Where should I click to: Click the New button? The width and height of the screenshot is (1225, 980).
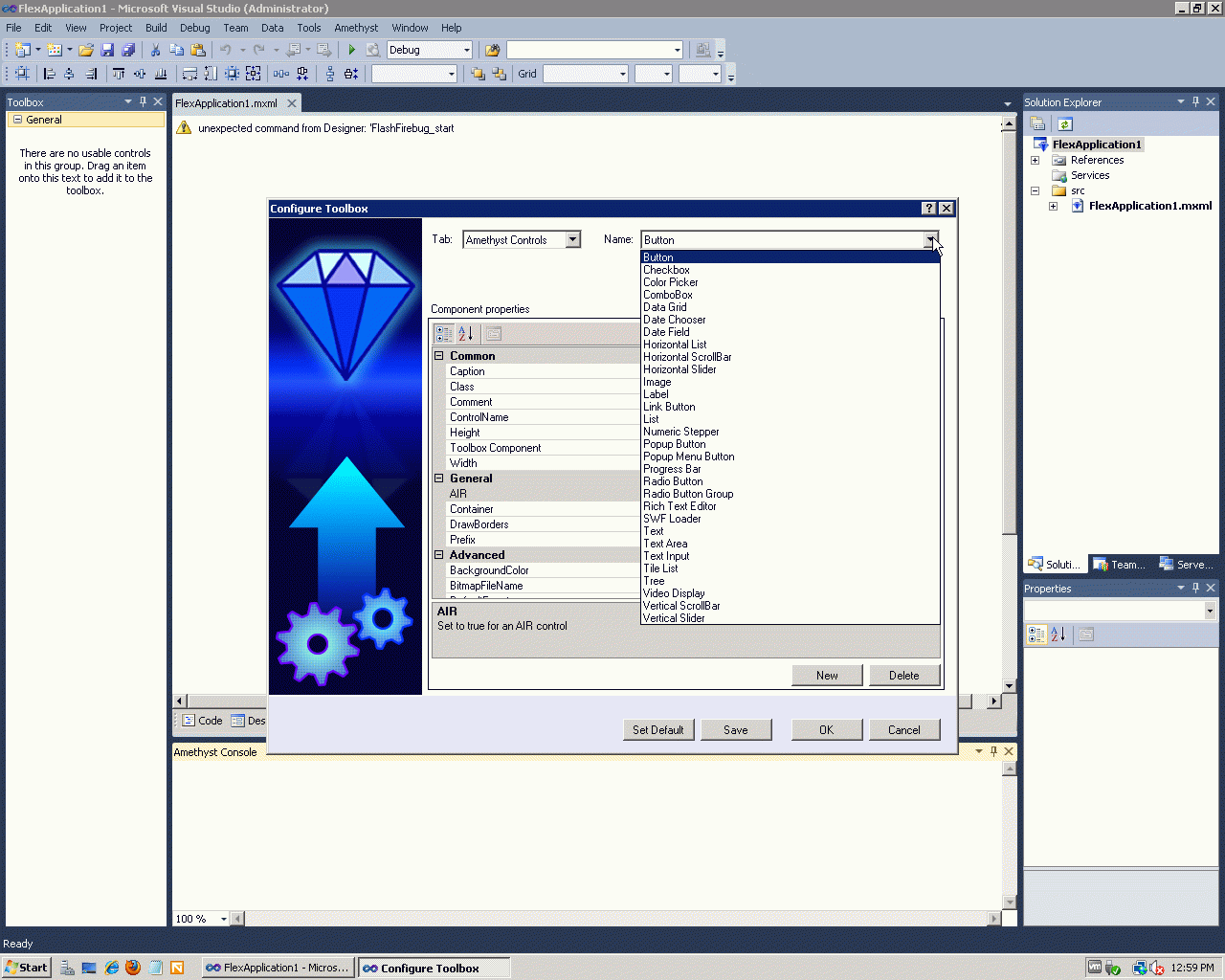[x=827, y=675]
